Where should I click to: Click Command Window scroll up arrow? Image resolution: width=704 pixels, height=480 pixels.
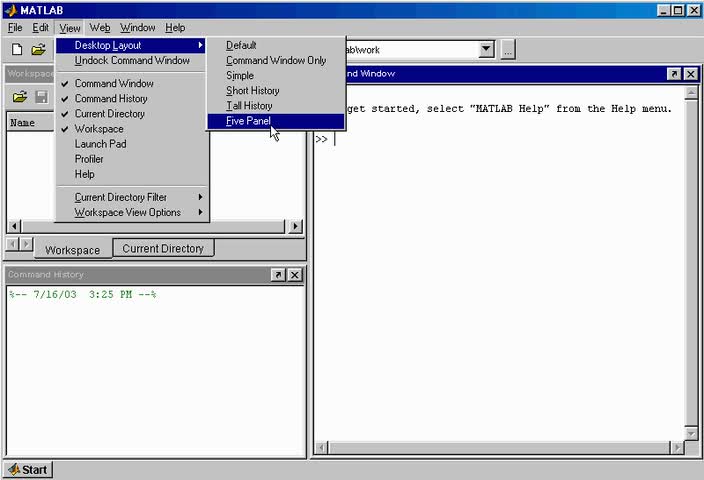coord(691,93)
